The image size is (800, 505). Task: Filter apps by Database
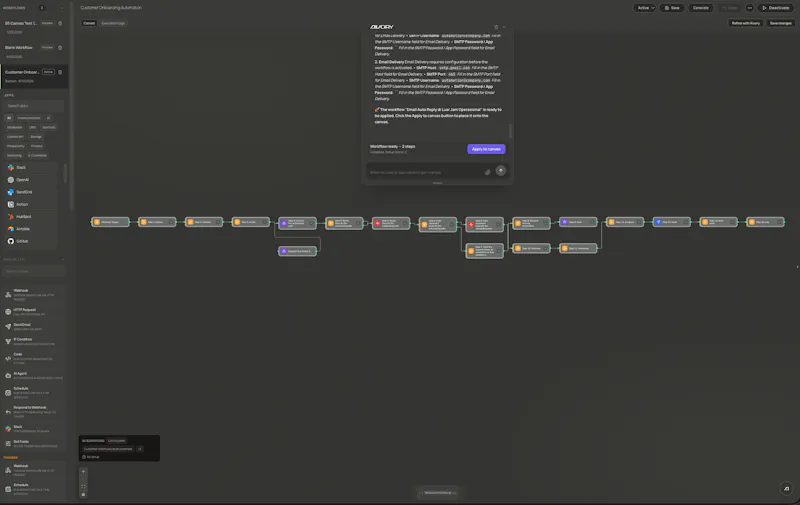coord(15,127)
